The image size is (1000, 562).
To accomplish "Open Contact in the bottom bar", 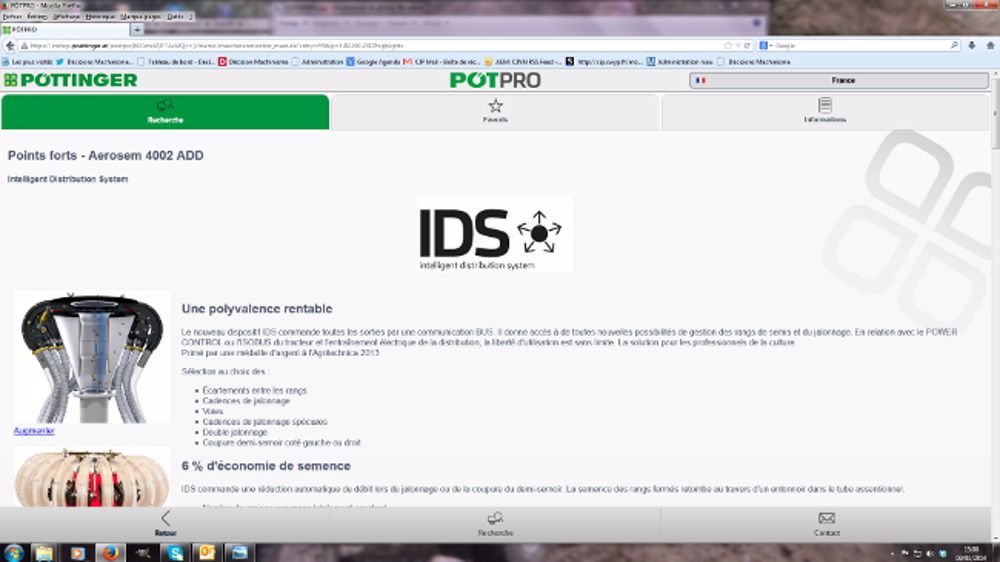I will (827, 523).
